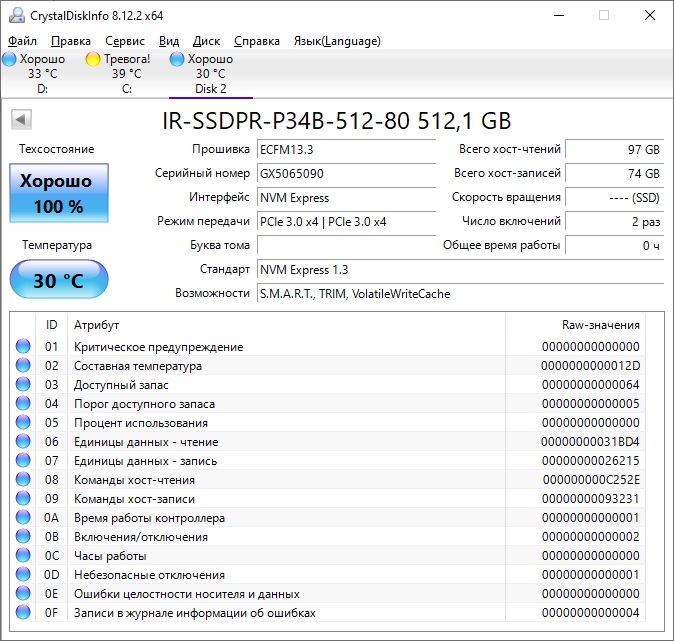Click status orb beside Составная температура row

(23, 366)
